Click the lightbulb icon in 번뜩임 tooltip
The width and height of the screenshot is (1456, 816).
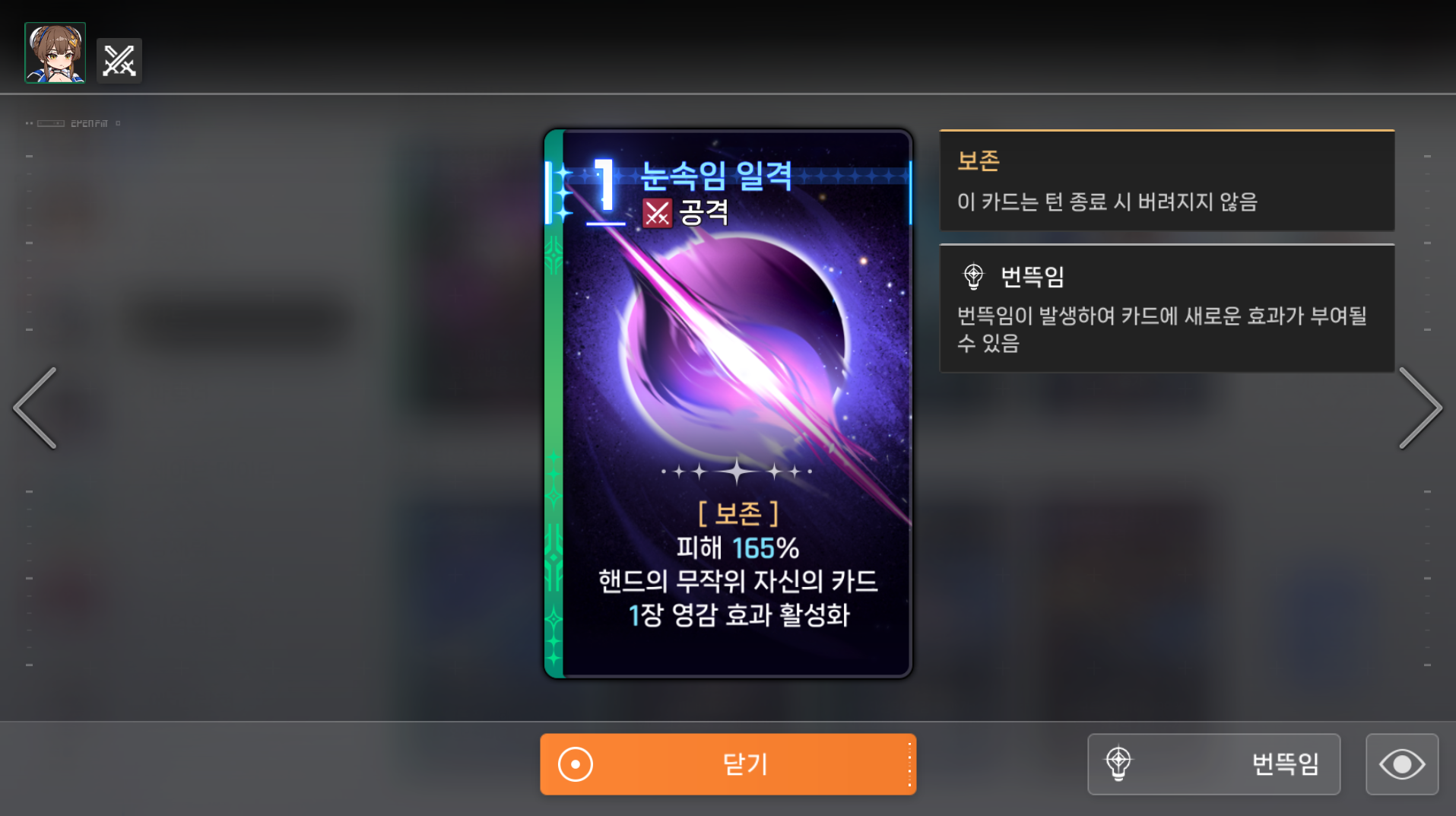coord(973,277)
